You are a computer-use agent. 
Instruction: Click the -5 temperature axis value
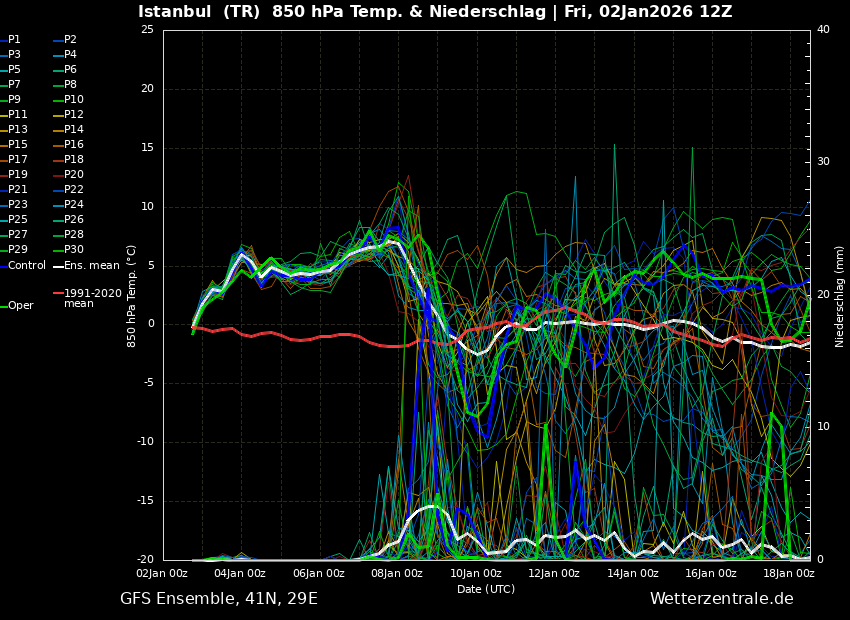(x=149, y=383)
